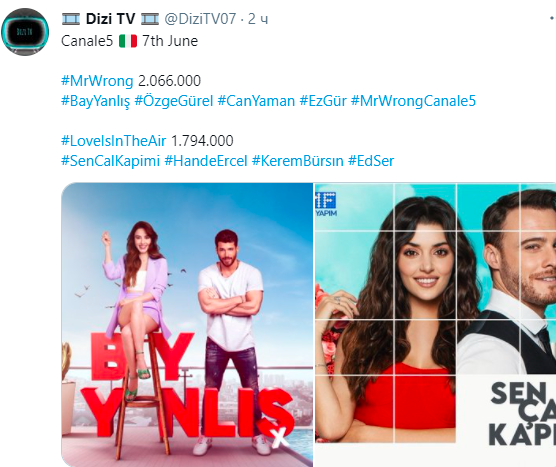The height and width of the screenshot is (467, 556).
Task: Open the #BayYanlış hashtag
Action: pos(95,101)
